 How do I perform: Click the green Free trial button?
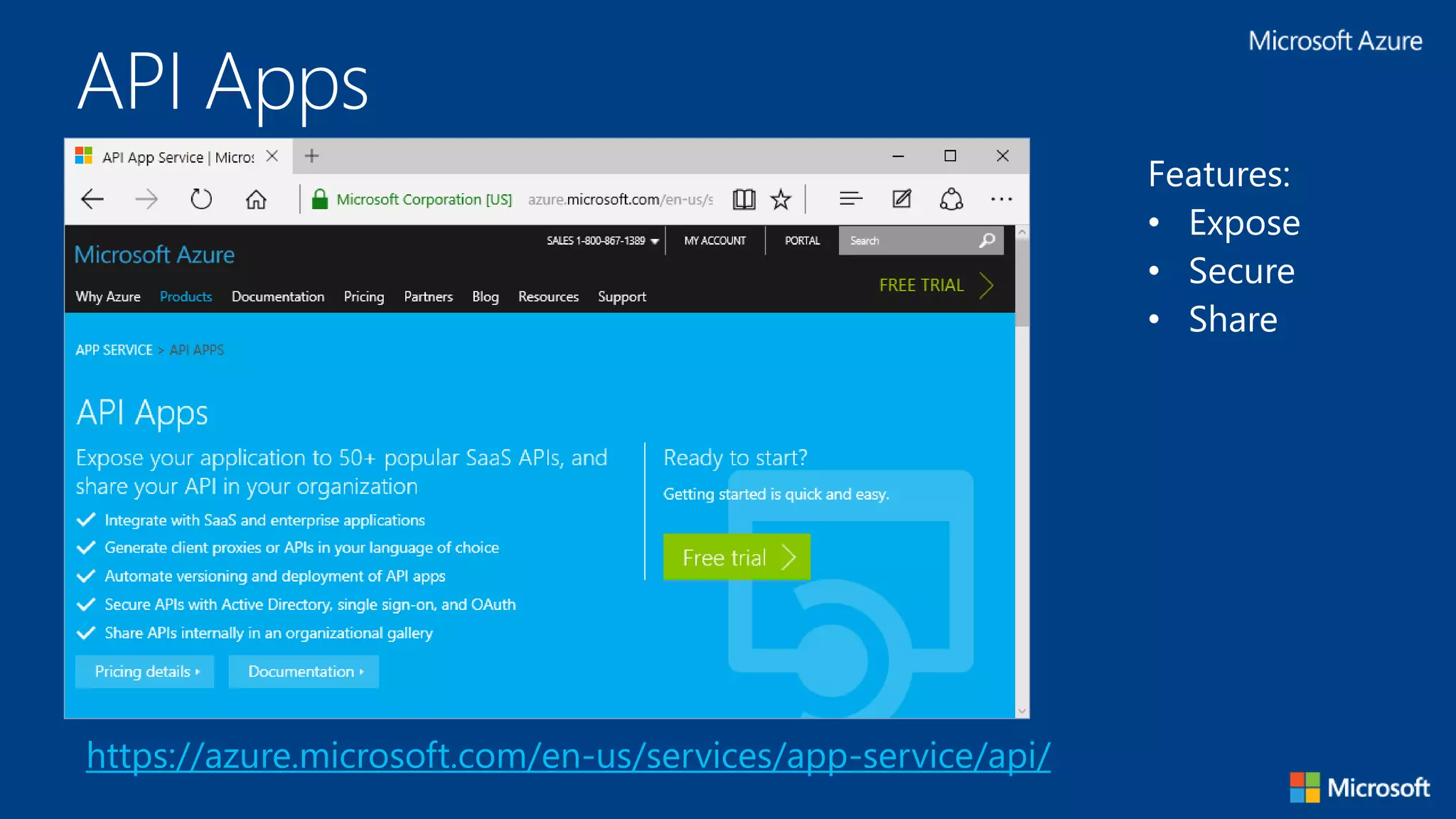pos(737,557)
